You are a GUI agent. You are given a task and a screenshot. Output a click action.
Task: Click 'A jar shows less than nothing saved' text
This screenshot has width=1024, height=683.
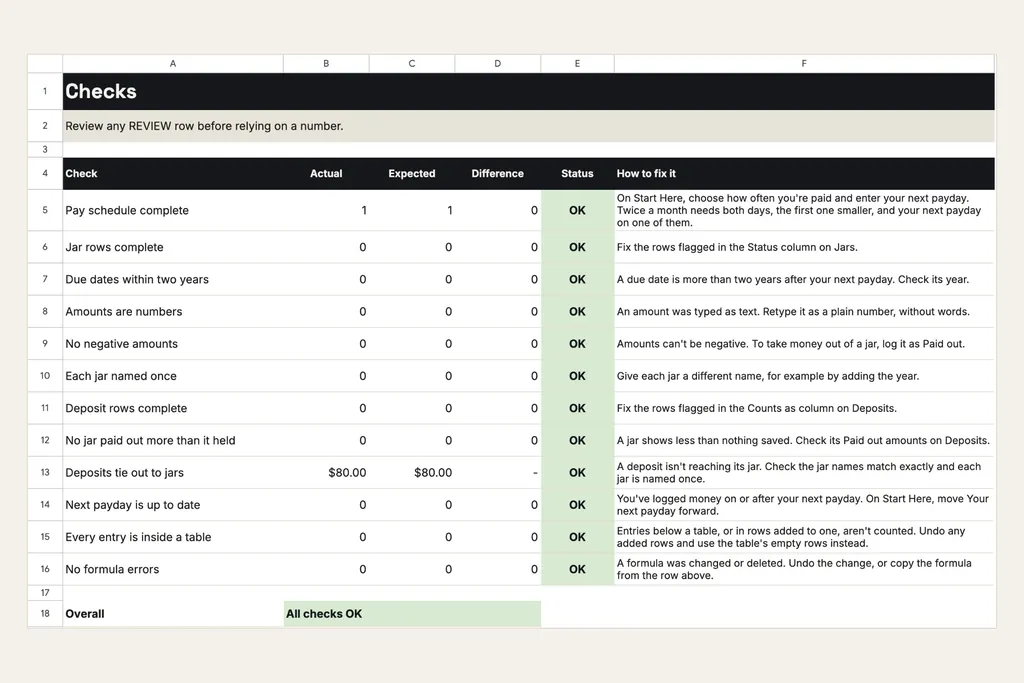tap(805, 440)
